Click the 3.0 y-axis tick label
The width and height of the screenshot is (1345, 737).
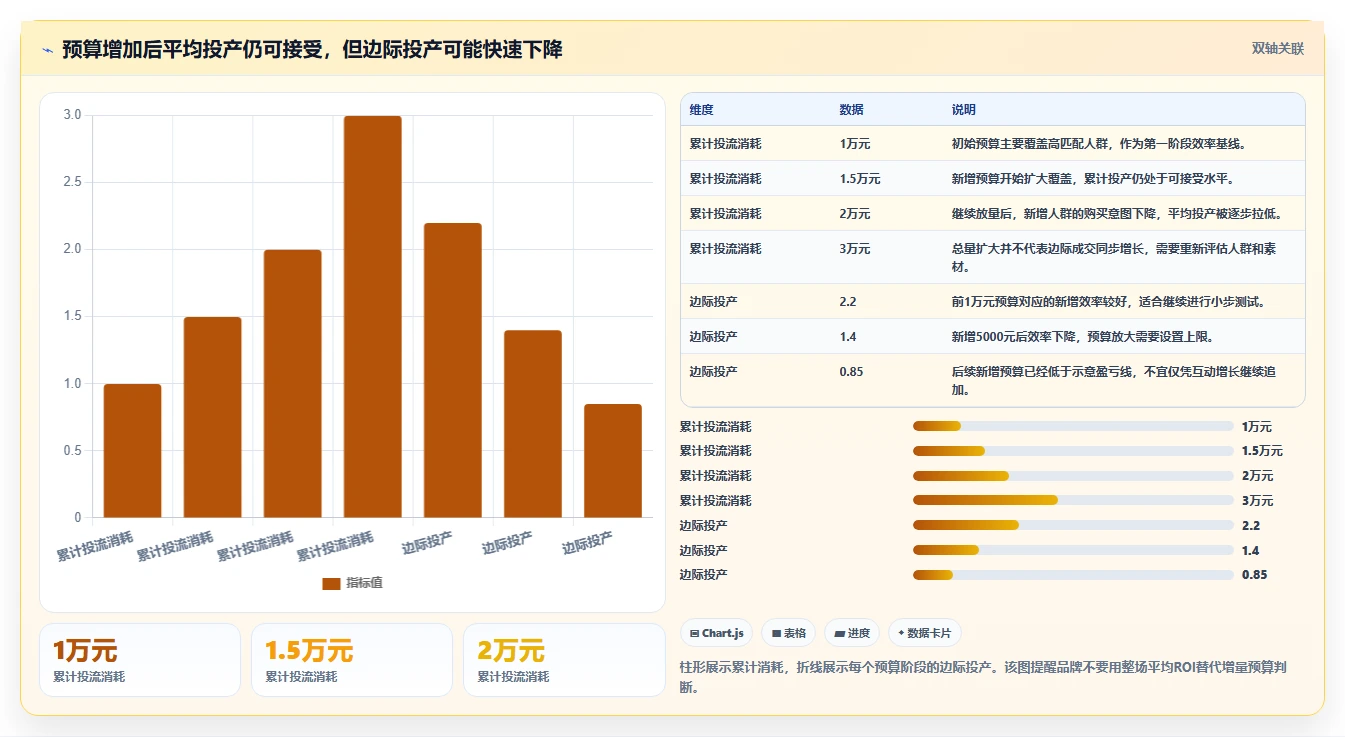point(72,115)
